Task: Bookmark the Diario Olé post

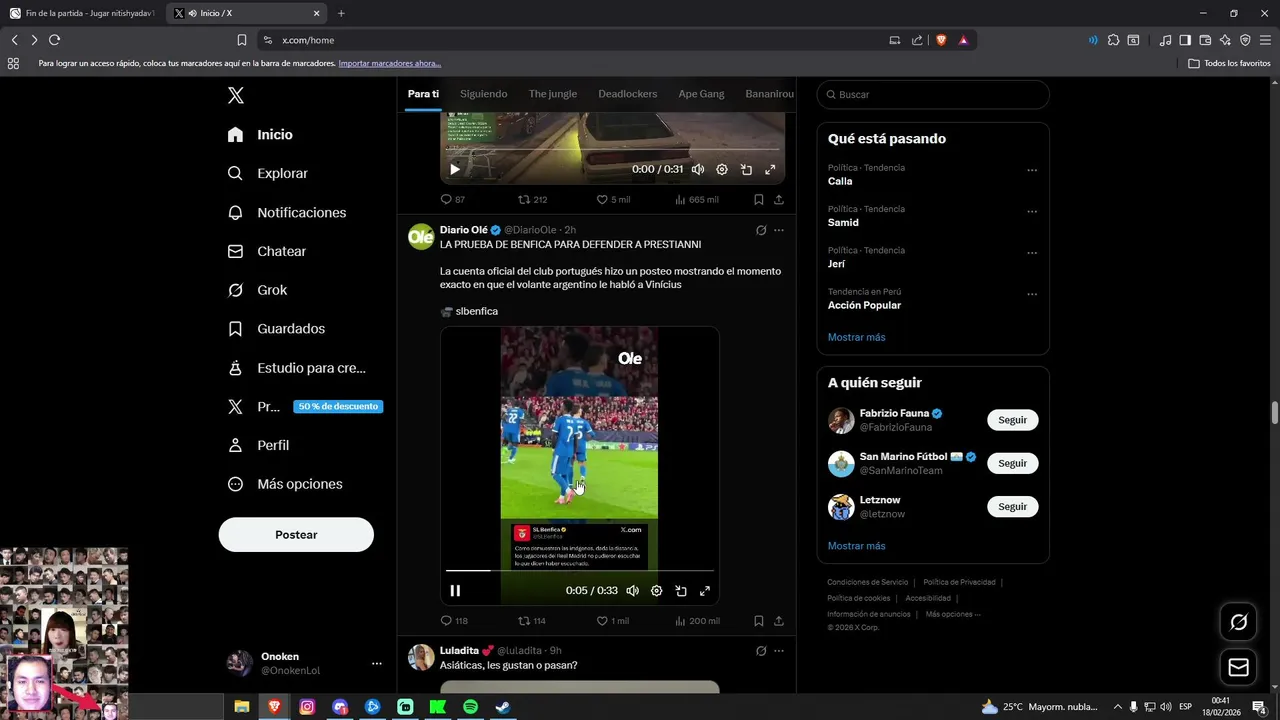Action: pos(759,621)
